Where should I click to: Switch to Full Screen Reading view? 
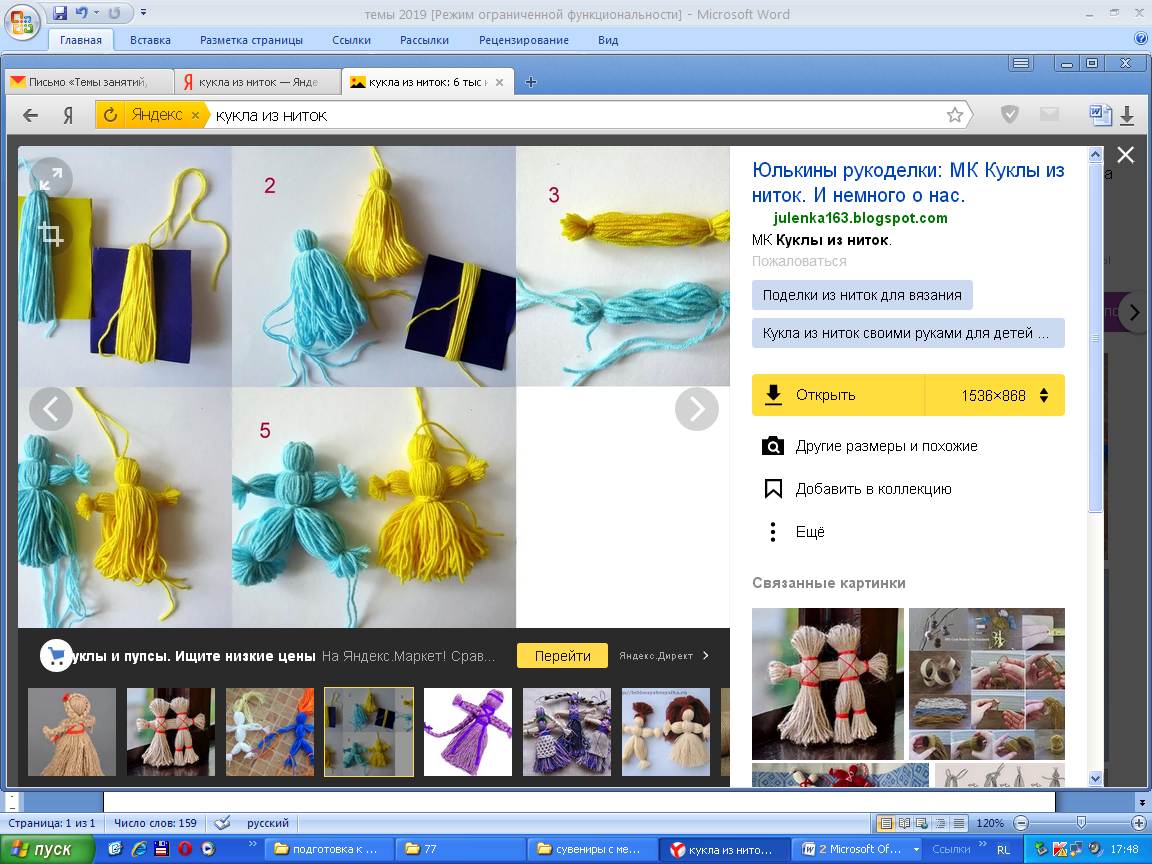(904, 824)
